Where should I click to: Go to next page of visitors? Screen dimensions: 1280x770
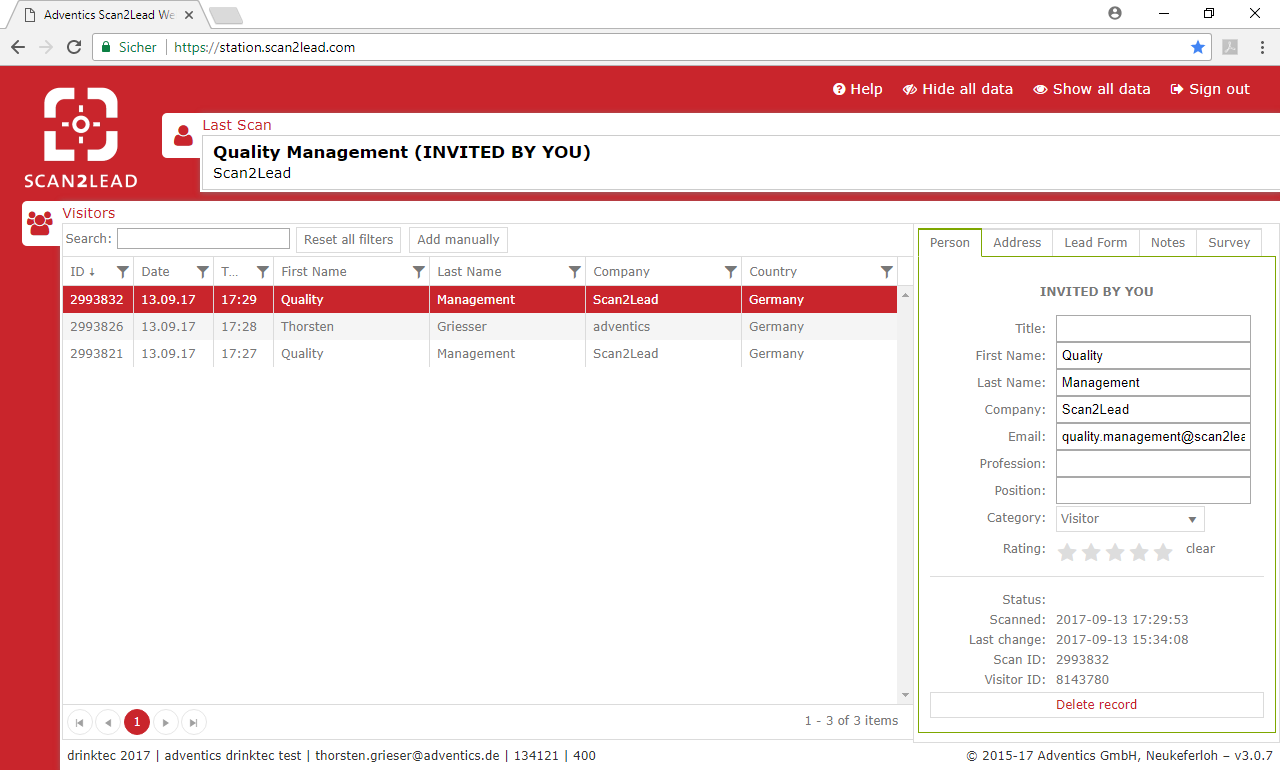pyautogui.click(x=166, y=722)
